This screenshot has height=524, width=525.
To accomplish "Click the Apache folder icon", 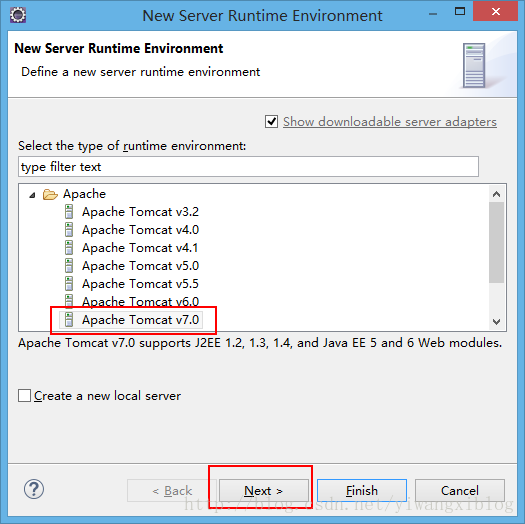I will pyautogui.click(x=50, y=194).
